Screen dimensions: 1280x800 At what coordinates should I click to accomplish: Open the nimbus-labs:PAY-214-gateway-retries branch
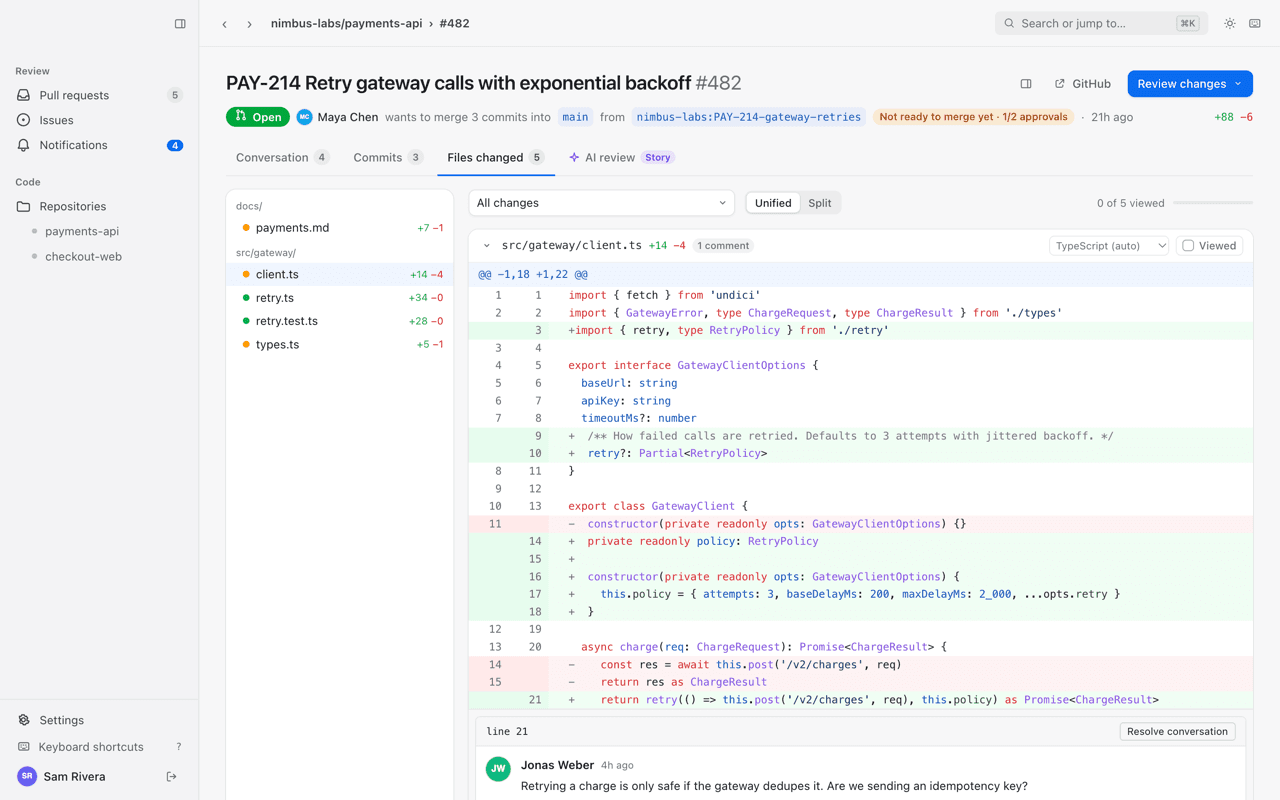(748, 117)
